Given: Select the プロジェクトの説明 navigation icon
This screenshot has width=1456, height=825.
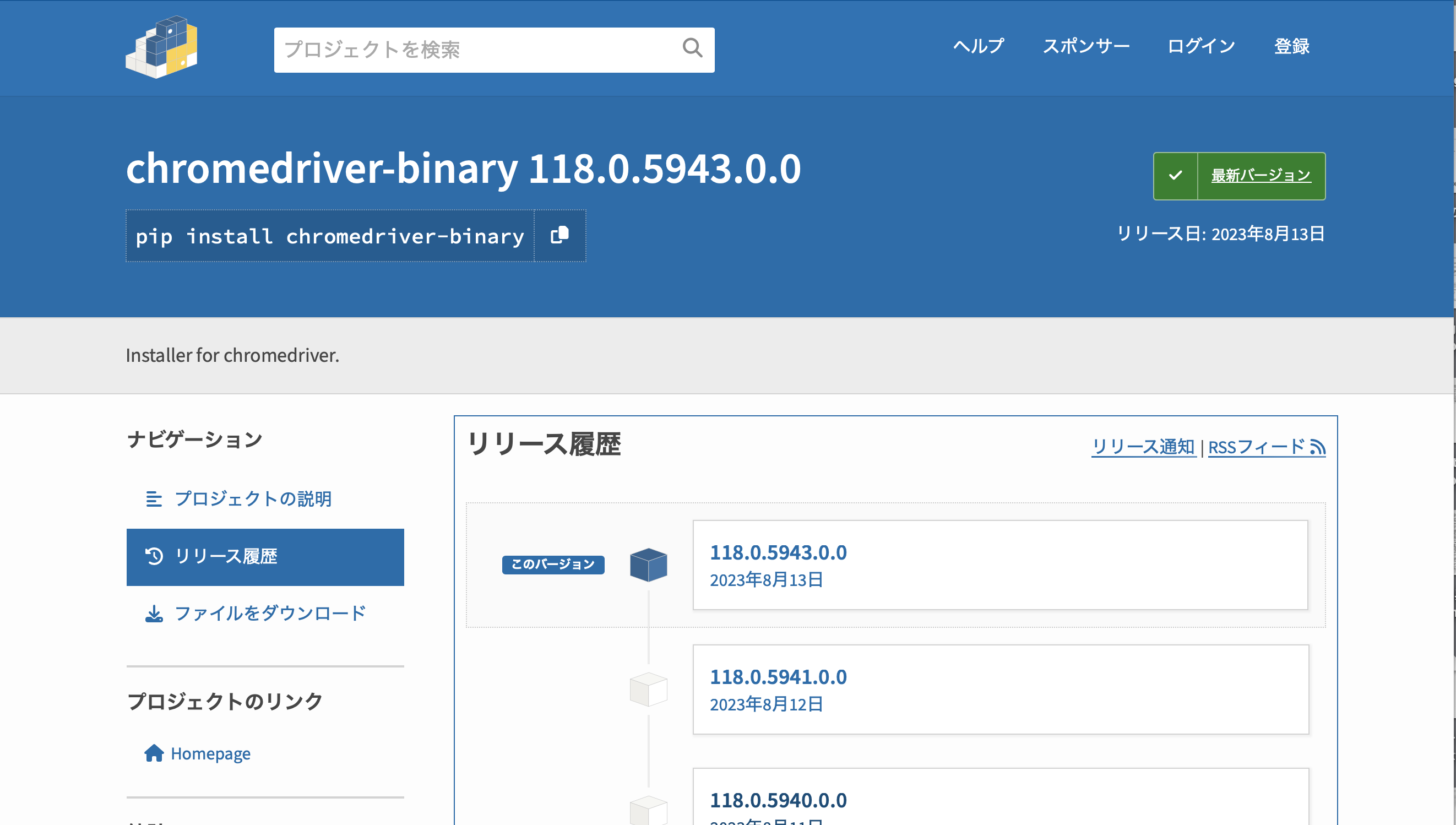Looking at the screenshot, I should [154, 499].
